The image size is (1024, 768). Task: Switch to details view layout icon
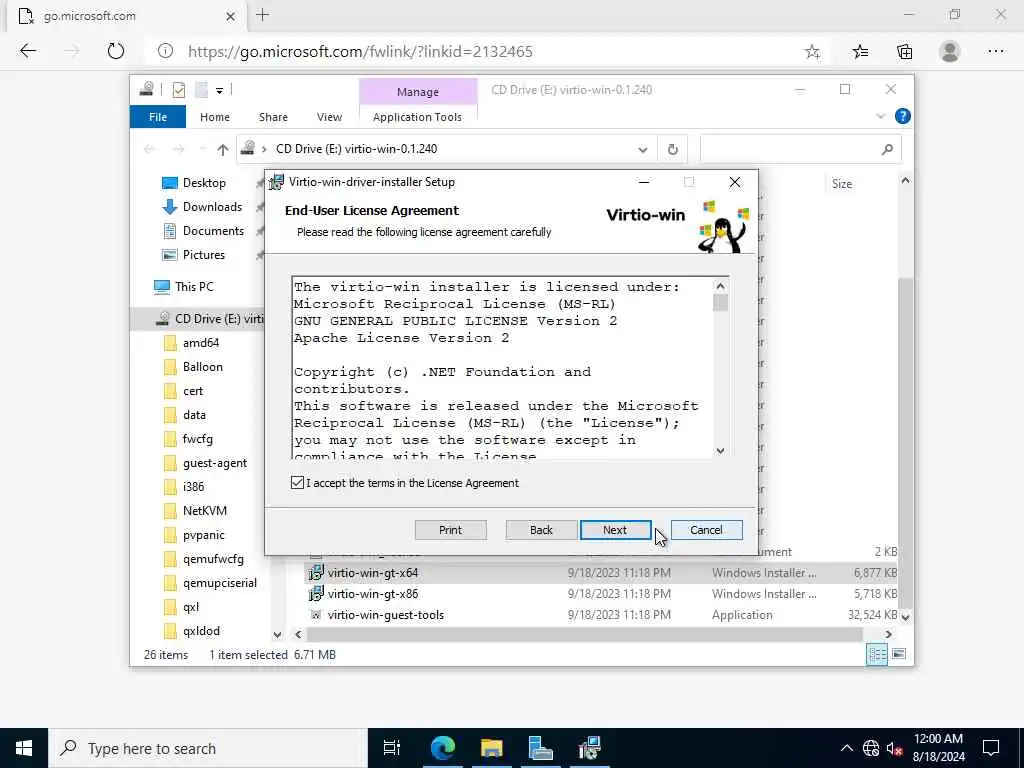(876, 654)
